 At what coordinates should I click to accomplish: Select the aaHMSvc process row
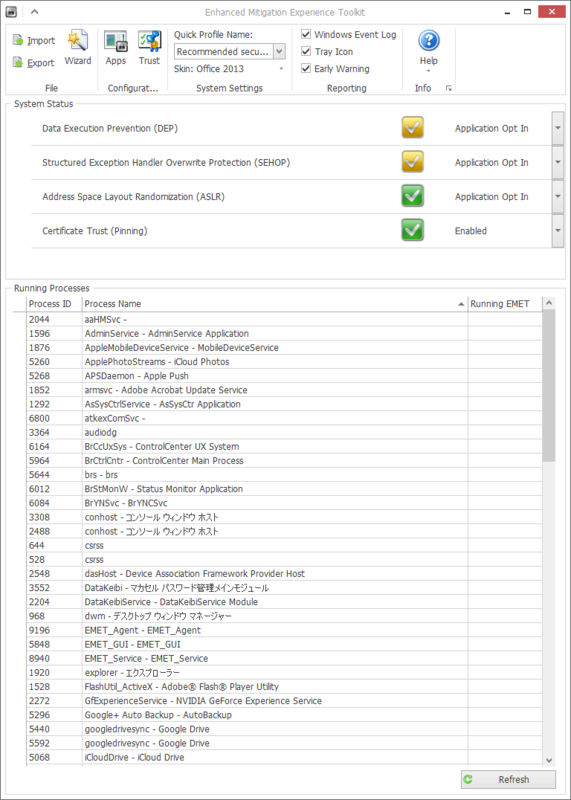tap(285, 319)
